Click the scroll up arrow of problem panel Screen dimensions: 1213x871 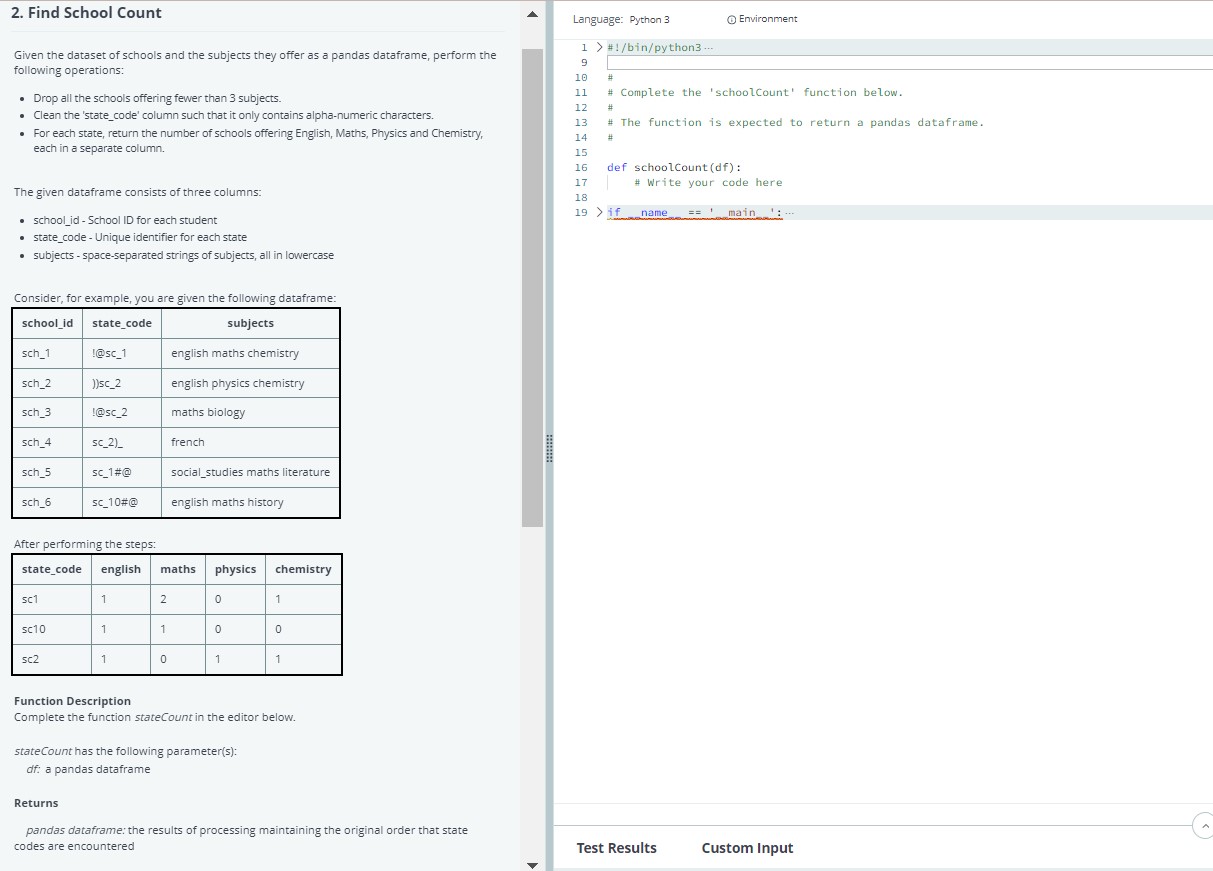click(x=532, y=13)
